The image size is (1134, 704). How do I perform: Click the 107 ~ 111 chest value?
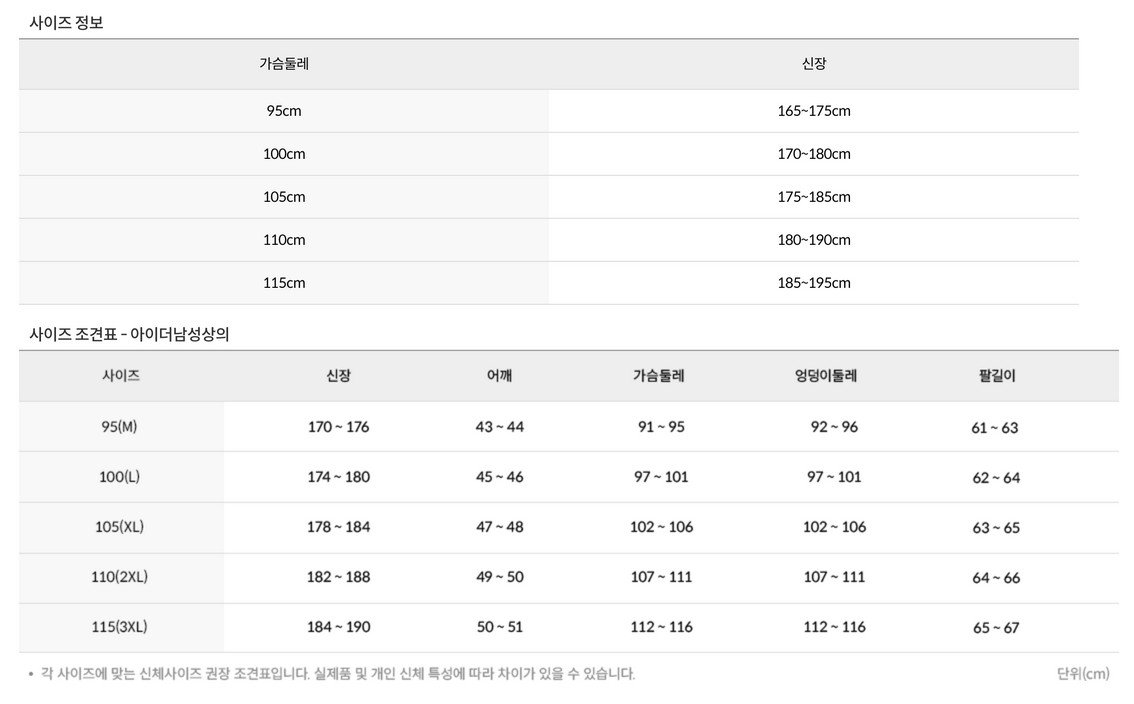[x=661, y=577]
